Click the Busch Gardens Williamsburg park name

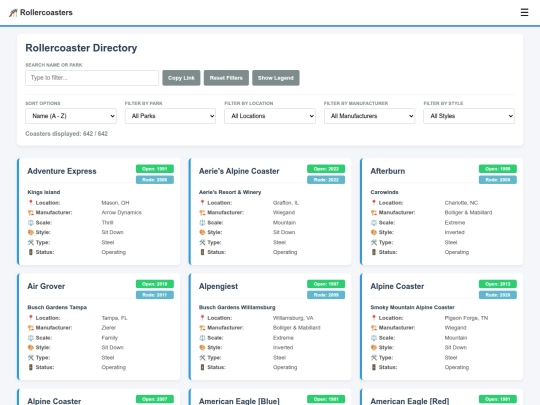pyautogui.click(x=237, y=307)
